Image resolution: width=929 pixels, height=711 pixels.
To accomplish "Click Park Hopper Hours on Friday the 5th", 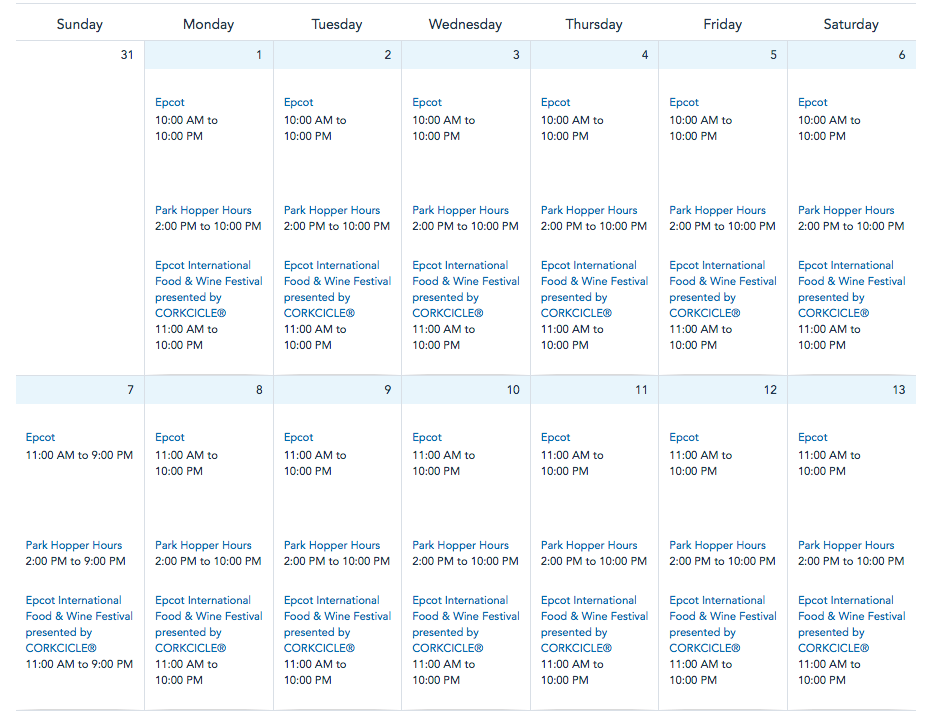I will tap(717, 210).
